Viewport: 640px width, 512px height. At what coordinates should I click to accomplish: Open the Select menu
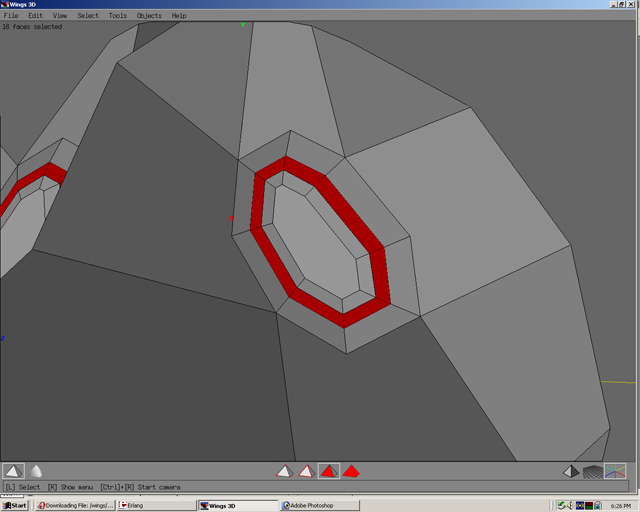pyautogui.click(x=88, y=16)
